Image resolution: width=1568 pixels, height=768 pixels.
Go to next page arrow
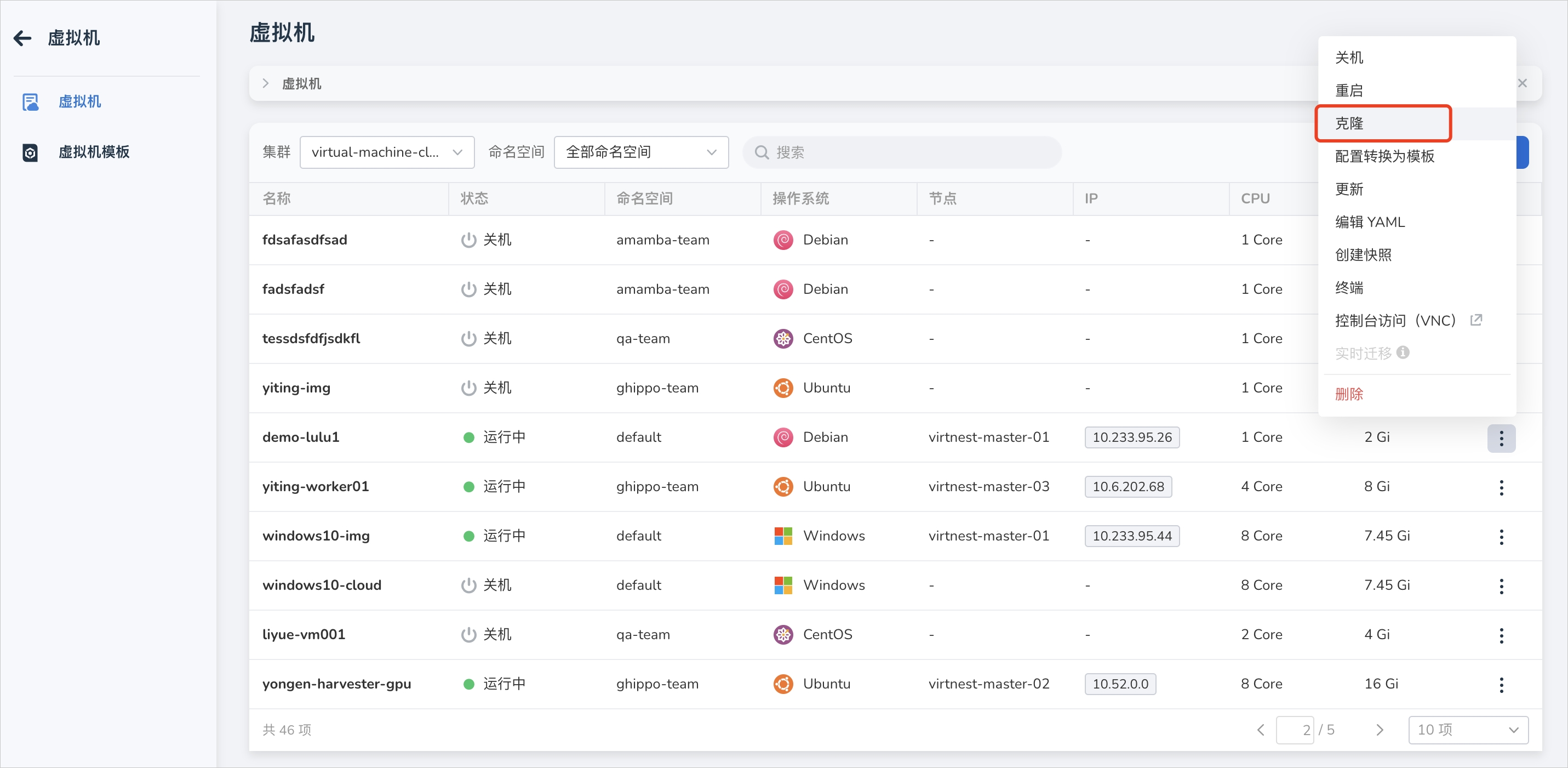tap(1380, 730)
